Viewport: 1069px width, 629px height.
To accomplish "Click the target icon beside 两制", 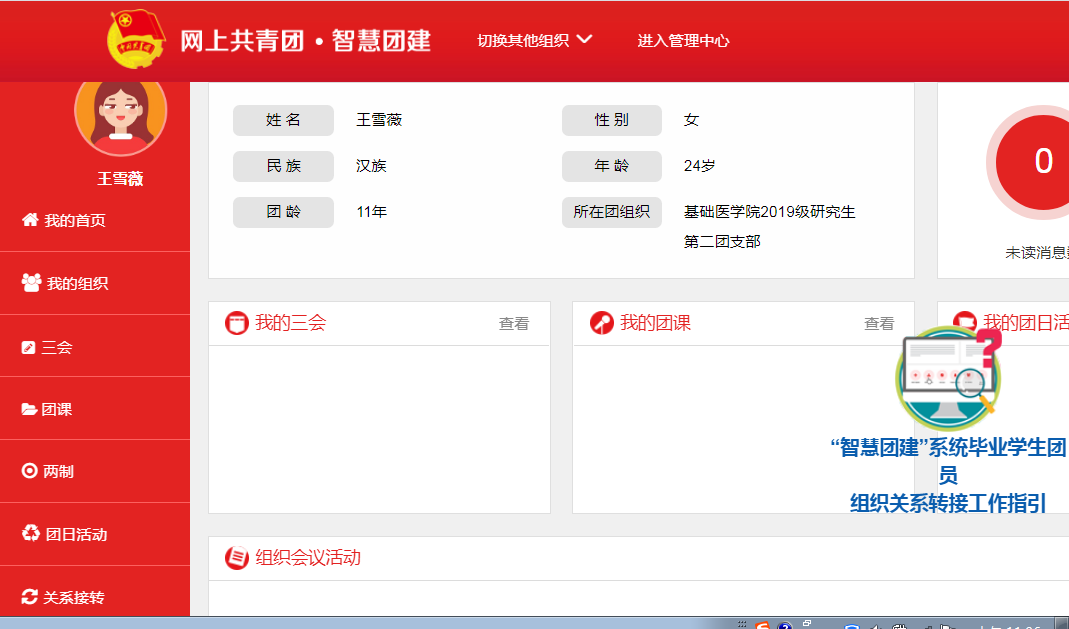I will click(x=29, y=471).
